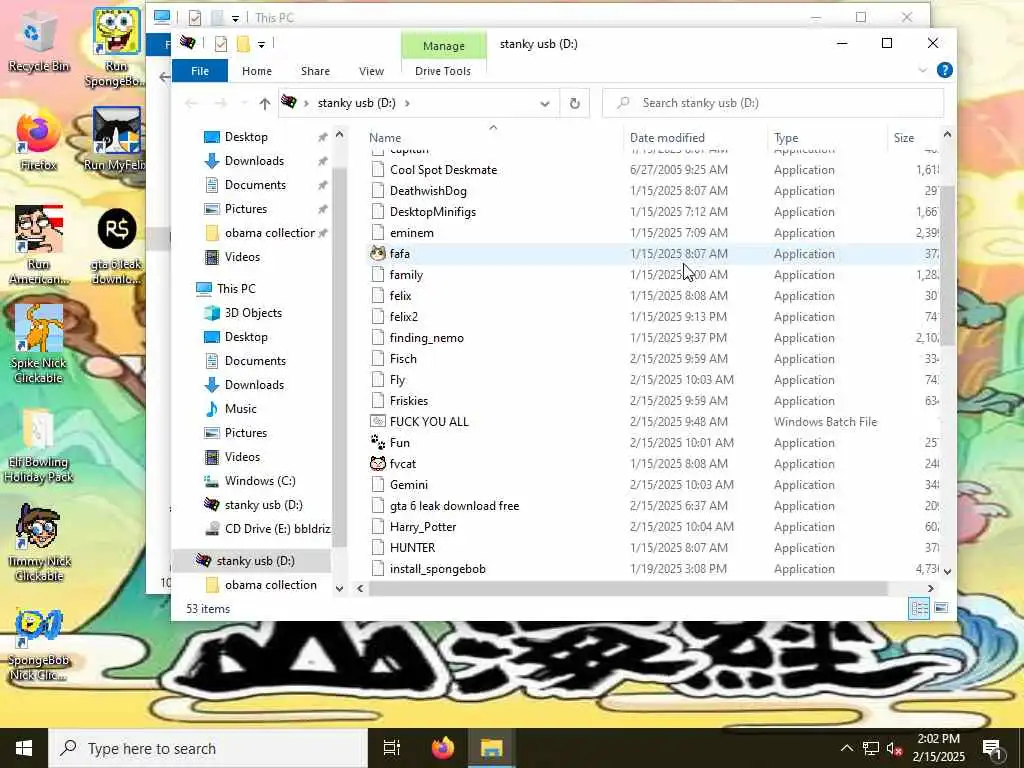Open SpongeBob Nick Clickable shortcut
The height and width of the screenshot is (768, 1024).
tap(39, 645)
